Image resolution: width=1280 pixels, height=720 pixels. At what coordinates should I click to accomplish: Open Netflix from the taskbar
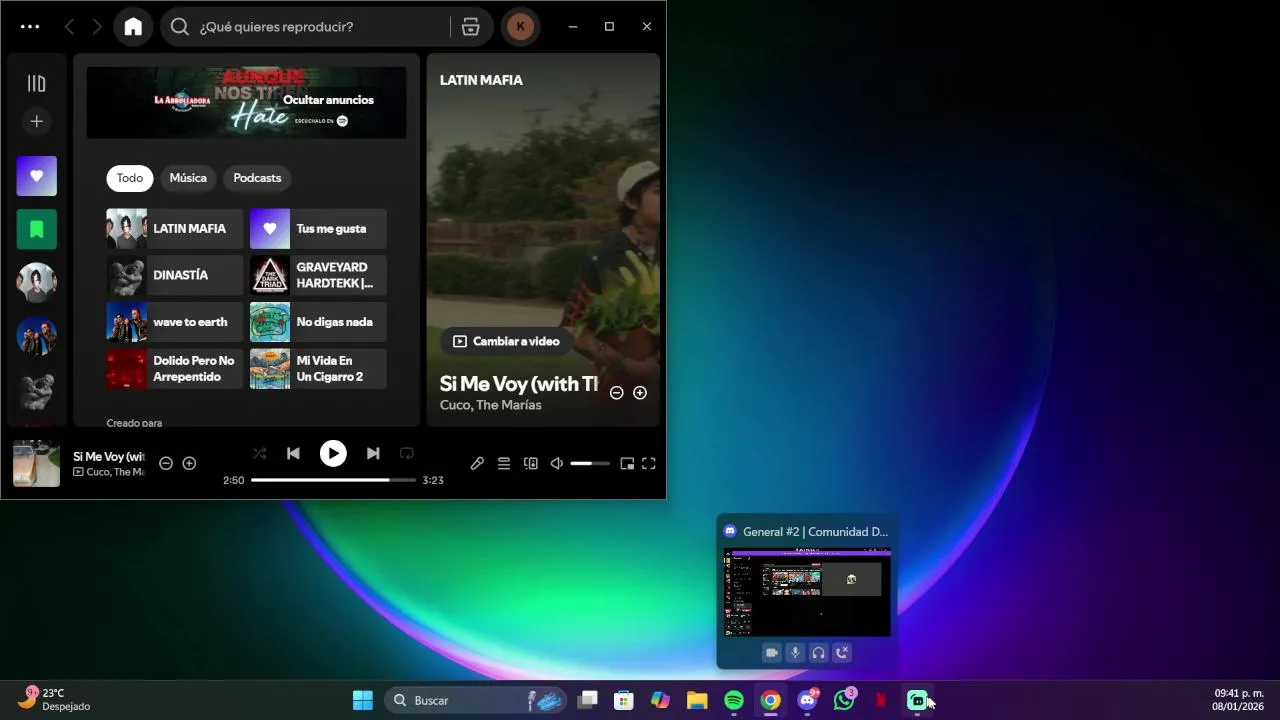tap(881, 700)
